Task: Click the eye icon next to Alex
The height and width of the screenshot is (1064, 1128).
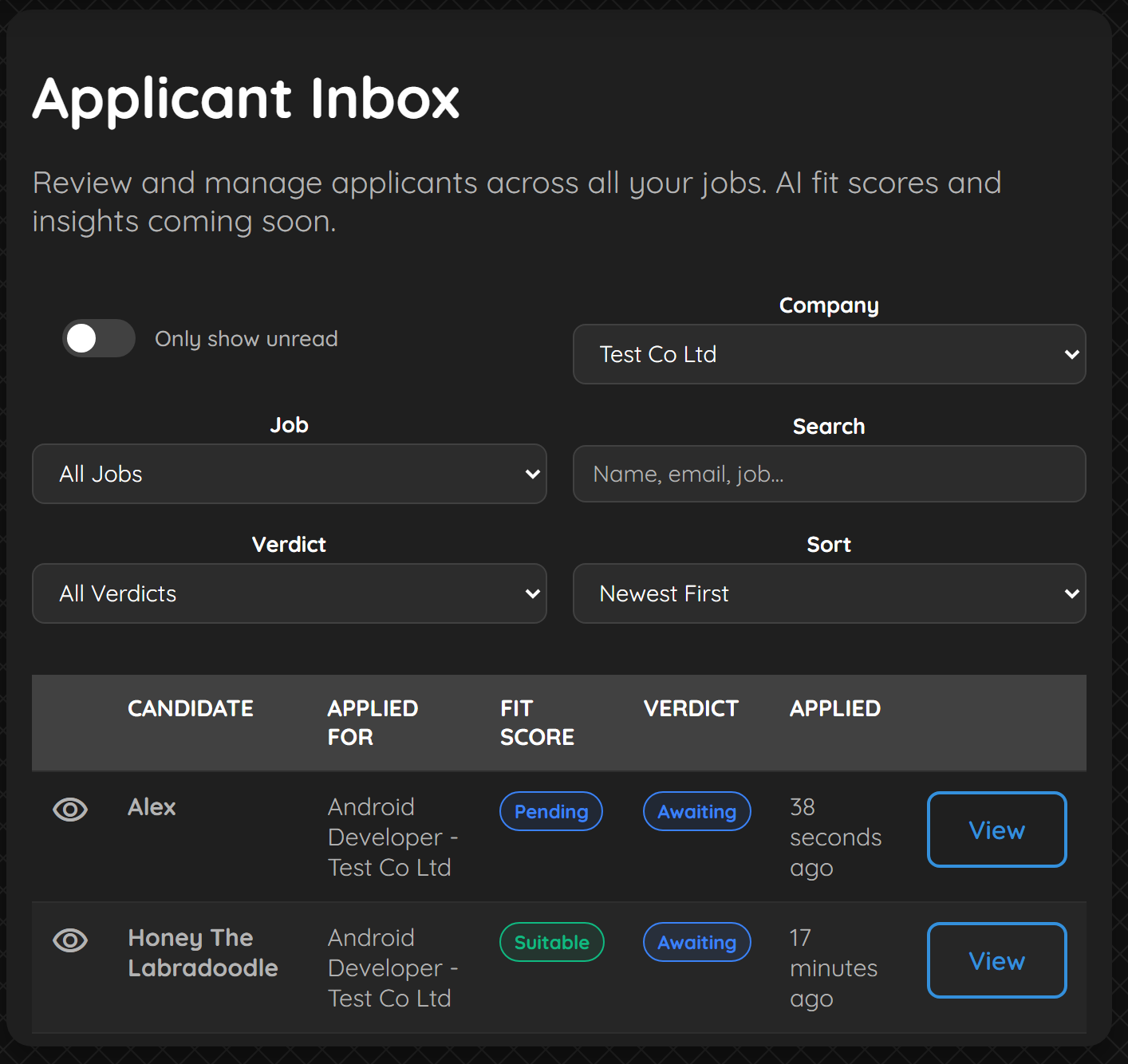Action: (x=70, y=810)
